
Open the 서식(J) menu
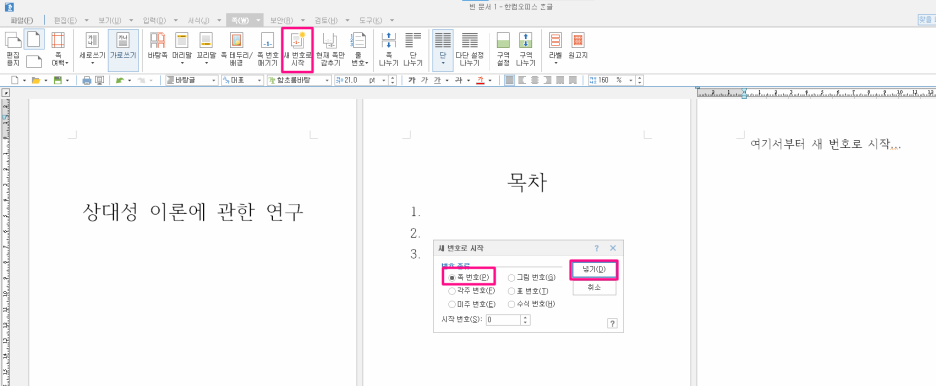tap(199, 20)
